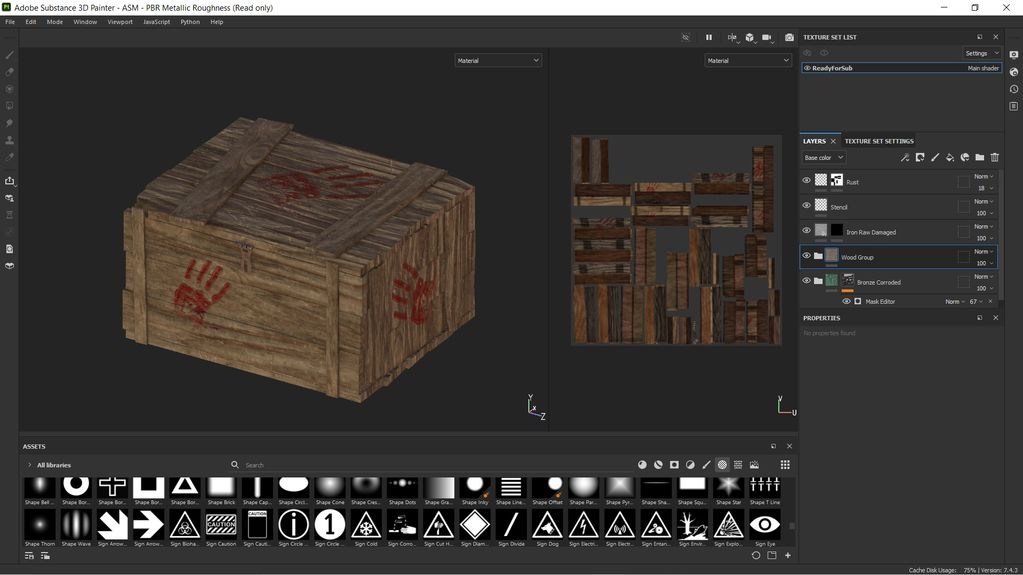This screenshot has width=1023, height=575.
Task: Click Main shader on ReadyForSub
Action: [x=982, y=68]
